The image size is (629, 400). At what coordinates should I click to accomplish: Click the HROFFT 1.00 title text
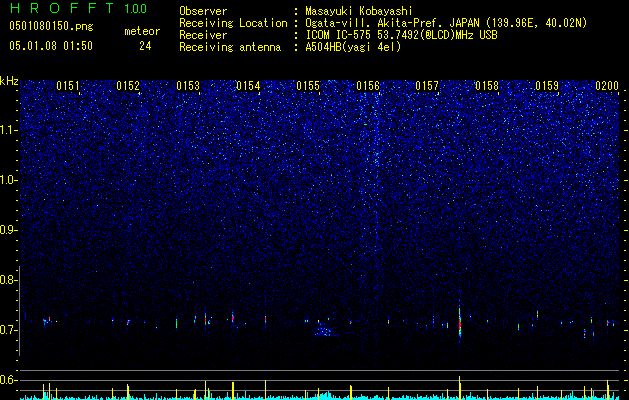79,8
